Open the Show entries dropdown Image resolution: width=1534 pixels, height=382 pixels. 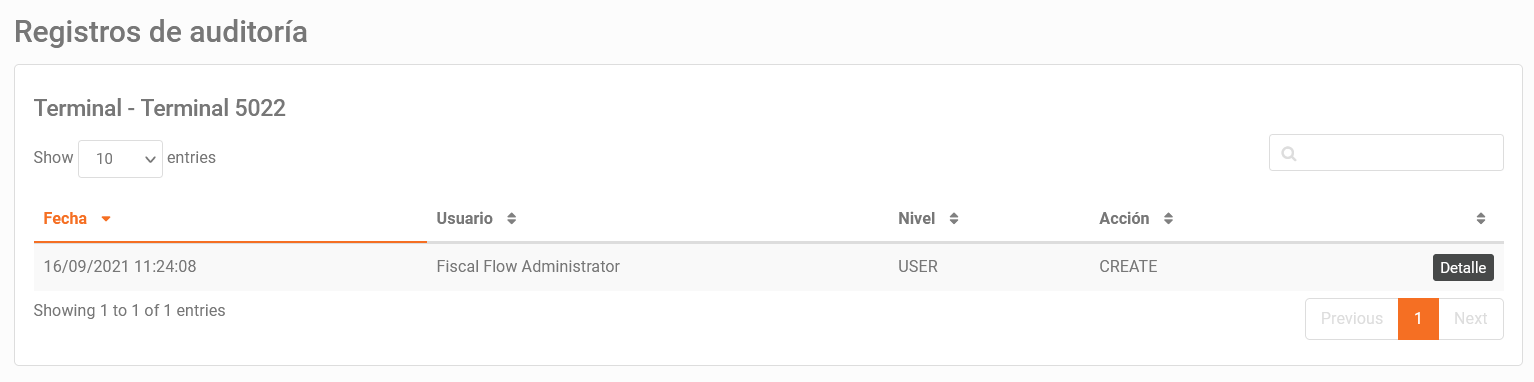tap(120, 158)
